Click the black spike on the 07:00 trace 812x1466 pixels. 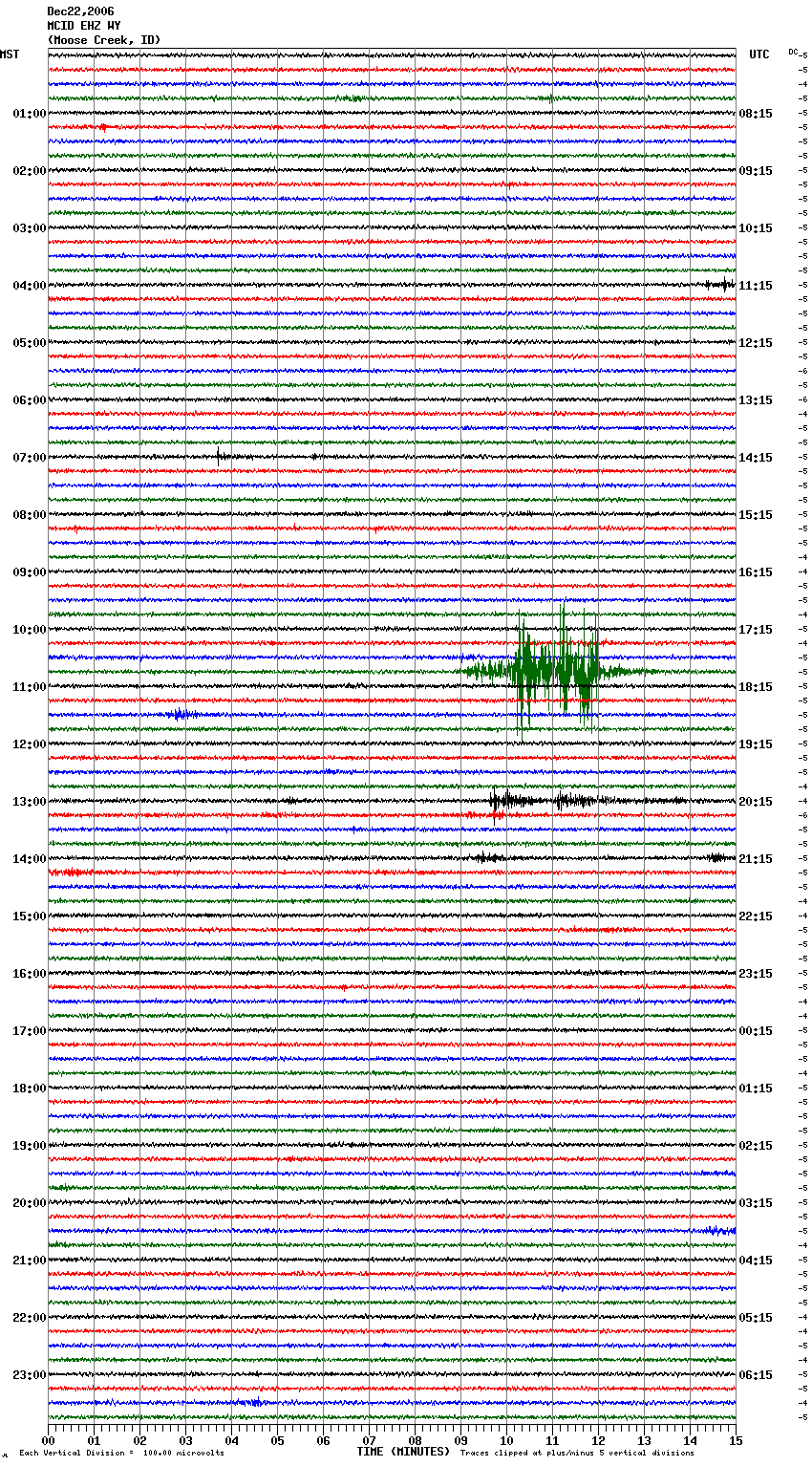220,456
